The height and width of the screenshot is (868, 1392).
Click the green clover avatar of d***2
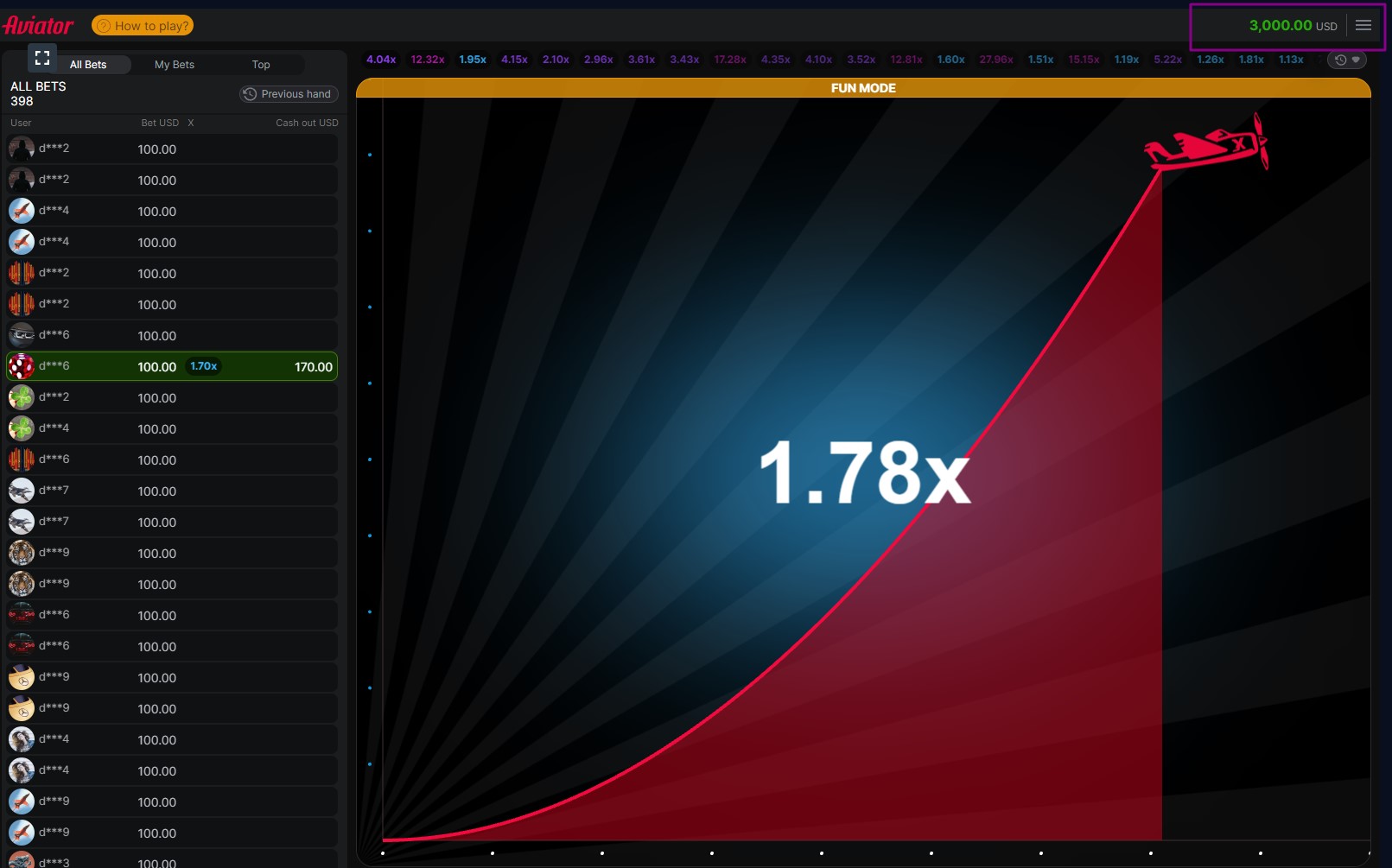tap(22, 397)
